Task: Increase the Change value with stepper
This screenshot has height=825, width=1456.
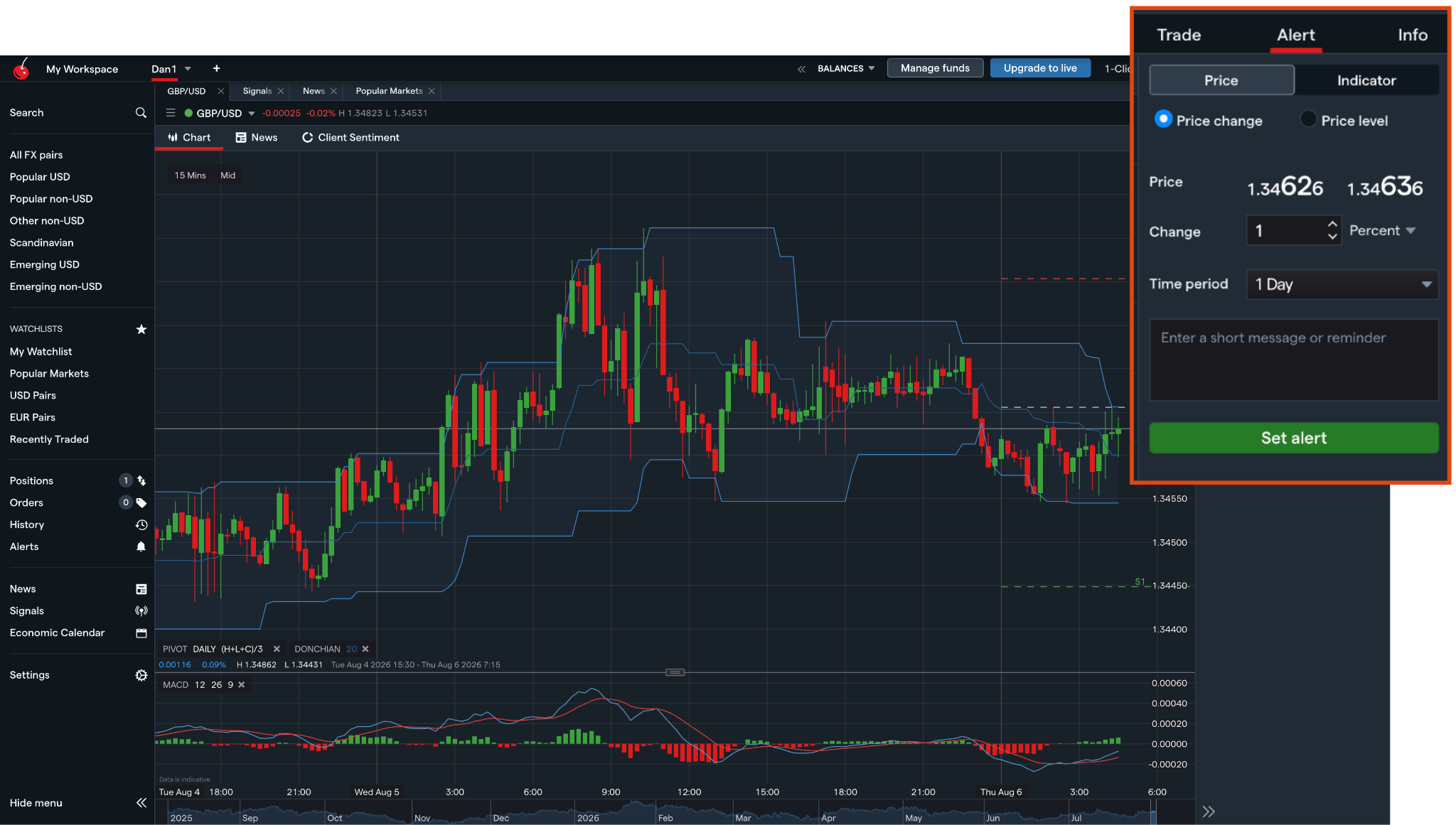Action: 1332,224
